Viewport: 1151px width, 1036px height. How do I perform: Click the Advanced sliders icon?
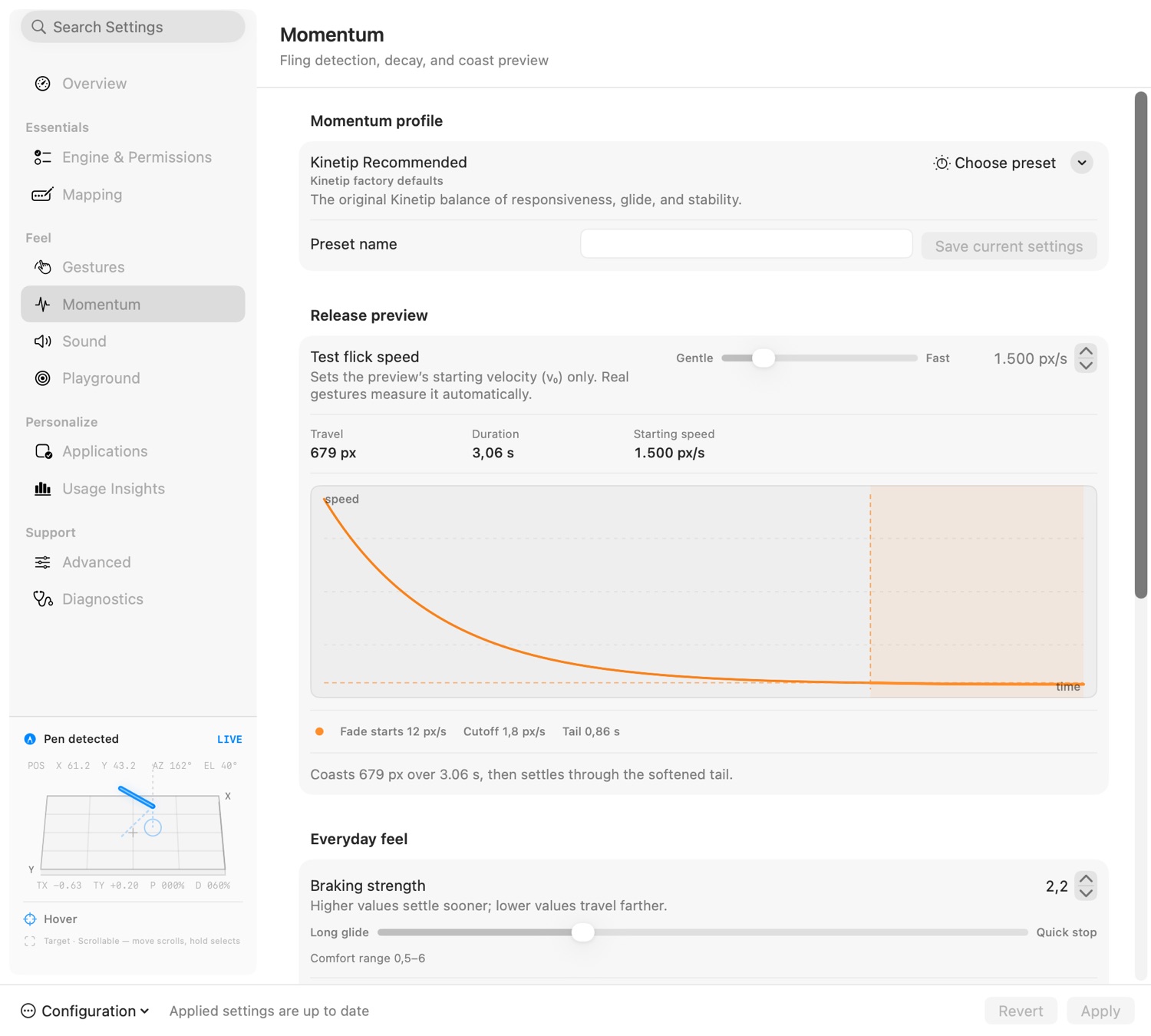(x=43, y=563)
